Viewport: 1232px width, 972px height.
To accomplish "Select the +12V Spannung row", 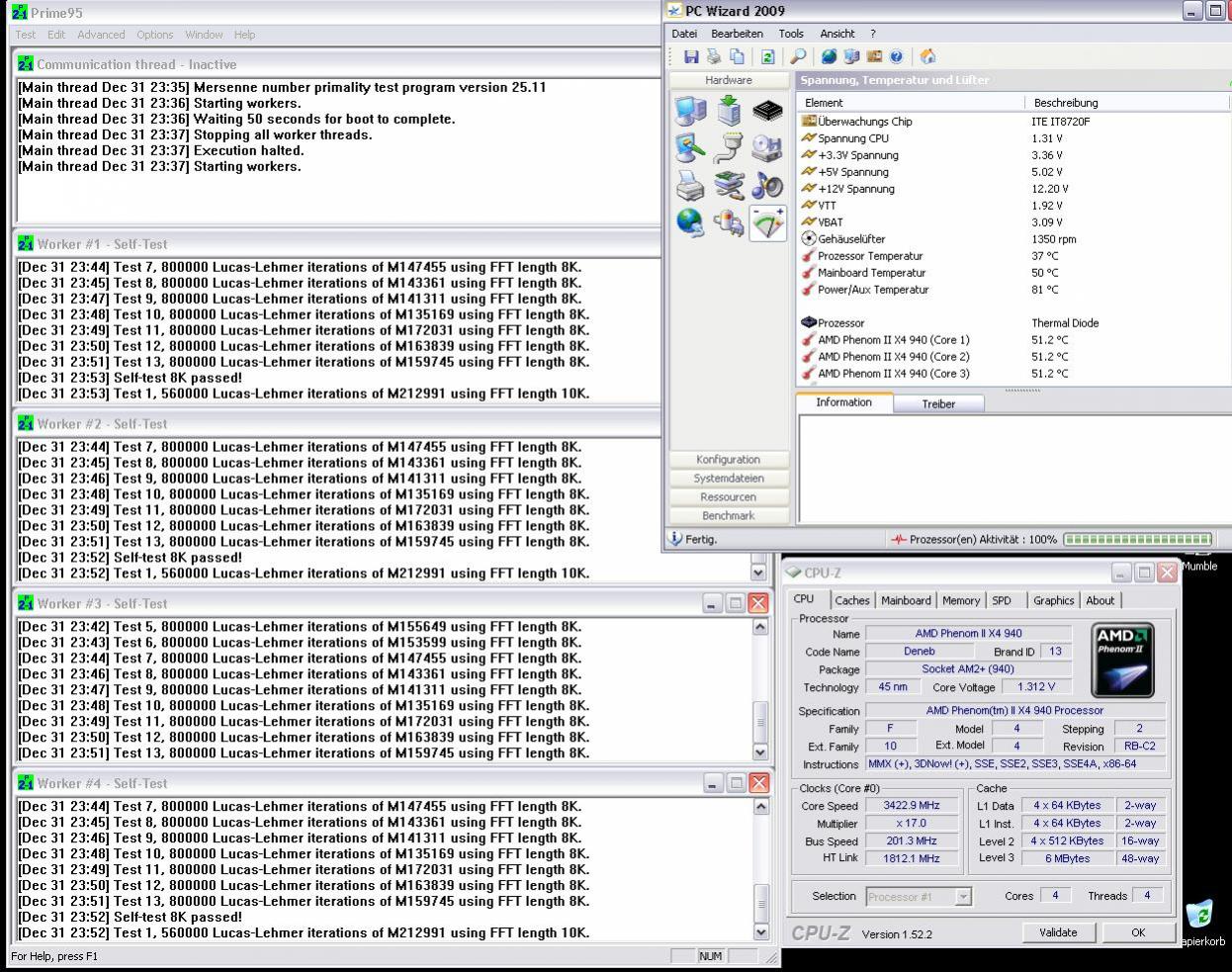I will coord(1013,189).
